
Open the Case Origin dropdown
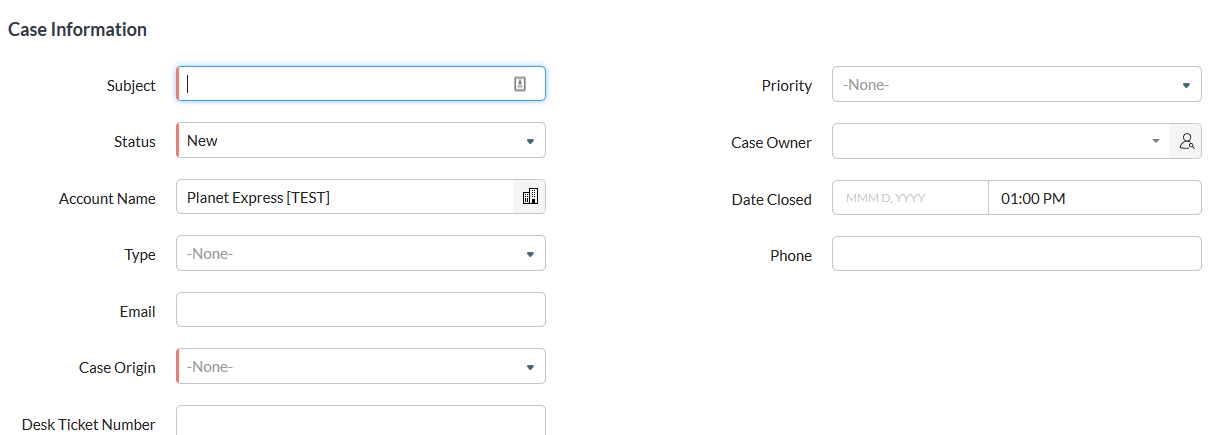[360, 367]
